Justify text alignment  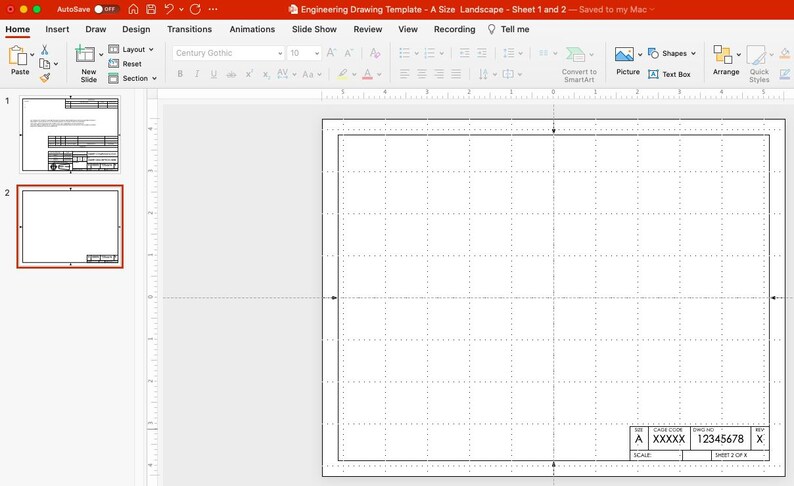(x=456, y=74)
